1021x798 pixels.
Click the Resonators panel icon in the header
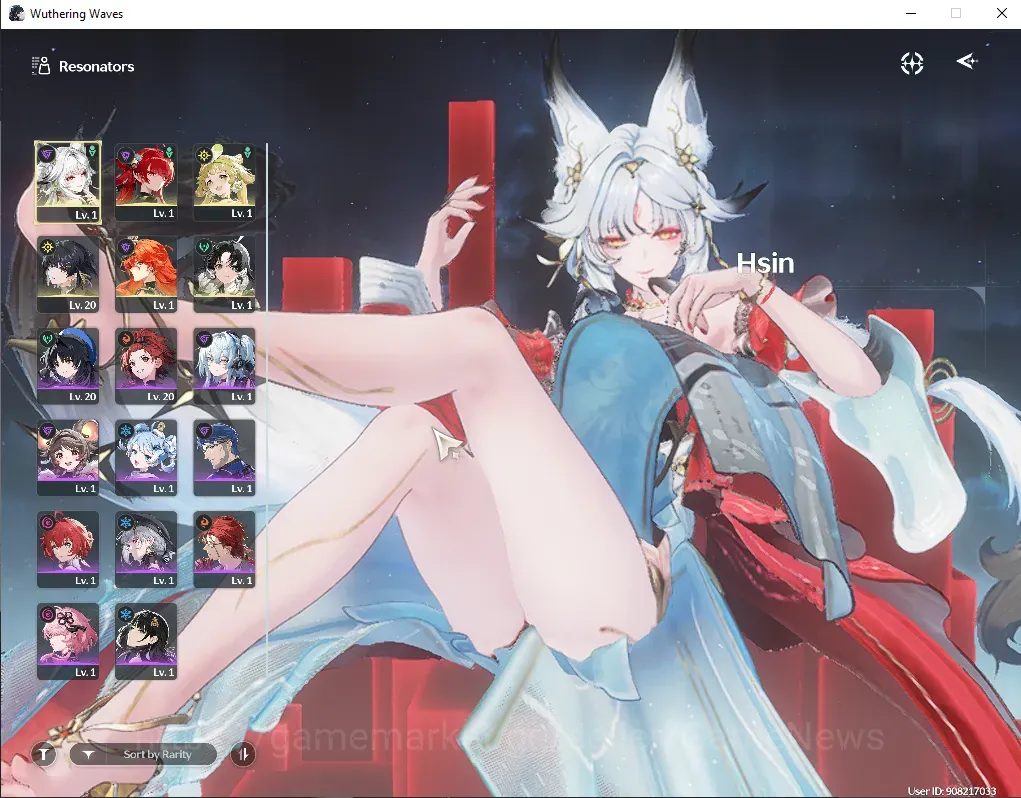pos(41,66)
